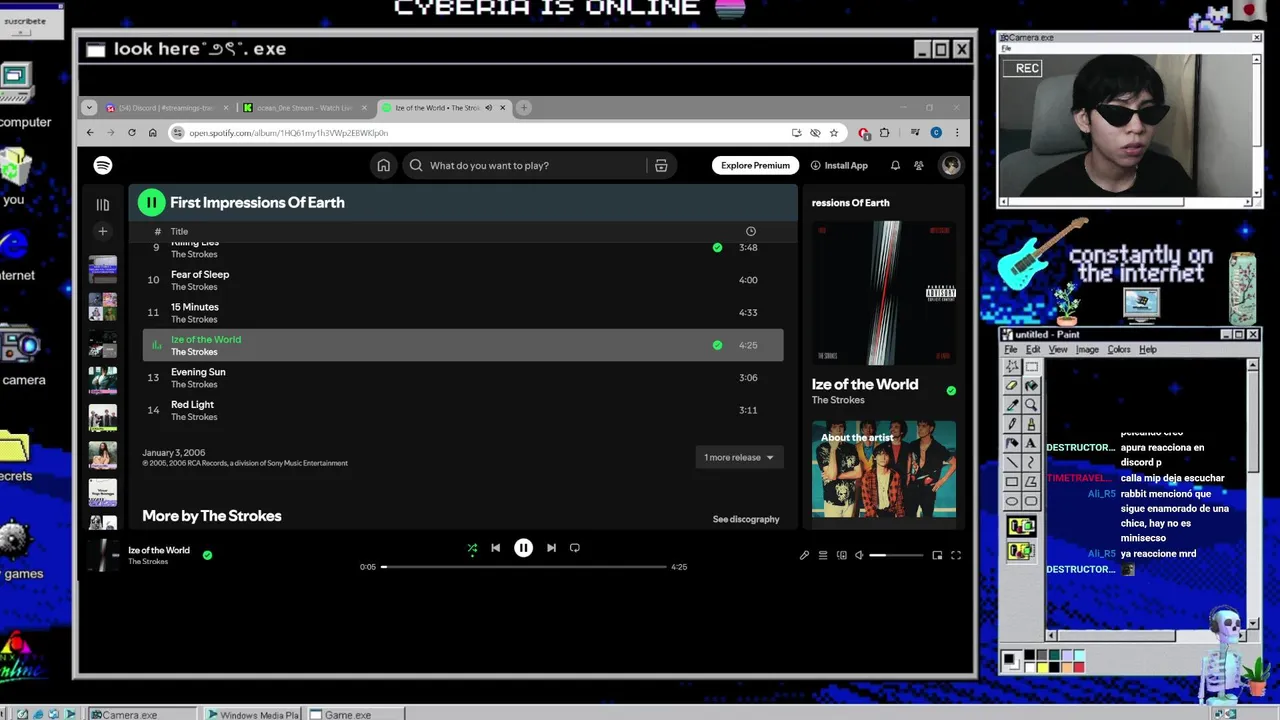
Task: Select the Airbrush tool in Paint
Action: click(1012, 443)
